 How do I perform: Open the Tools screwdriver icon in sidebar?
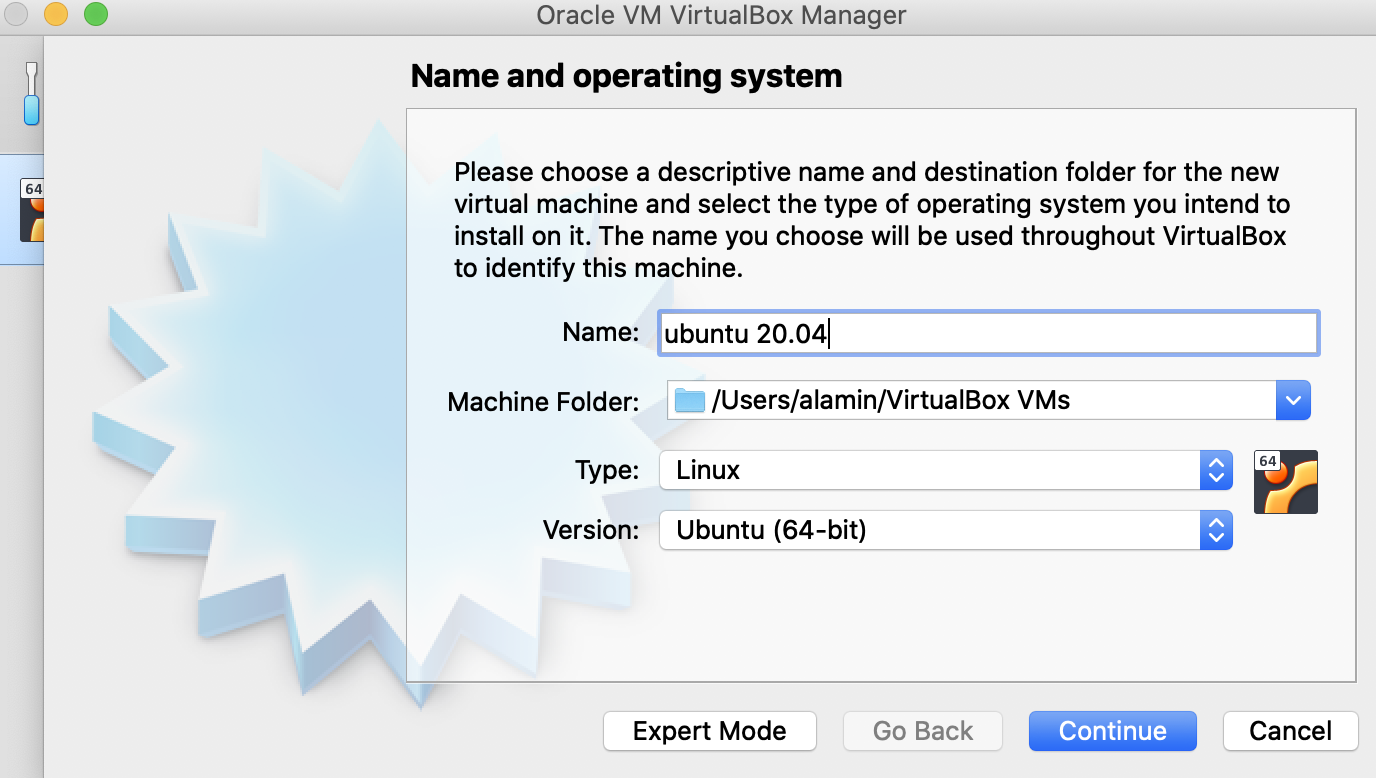coord(31,93)
